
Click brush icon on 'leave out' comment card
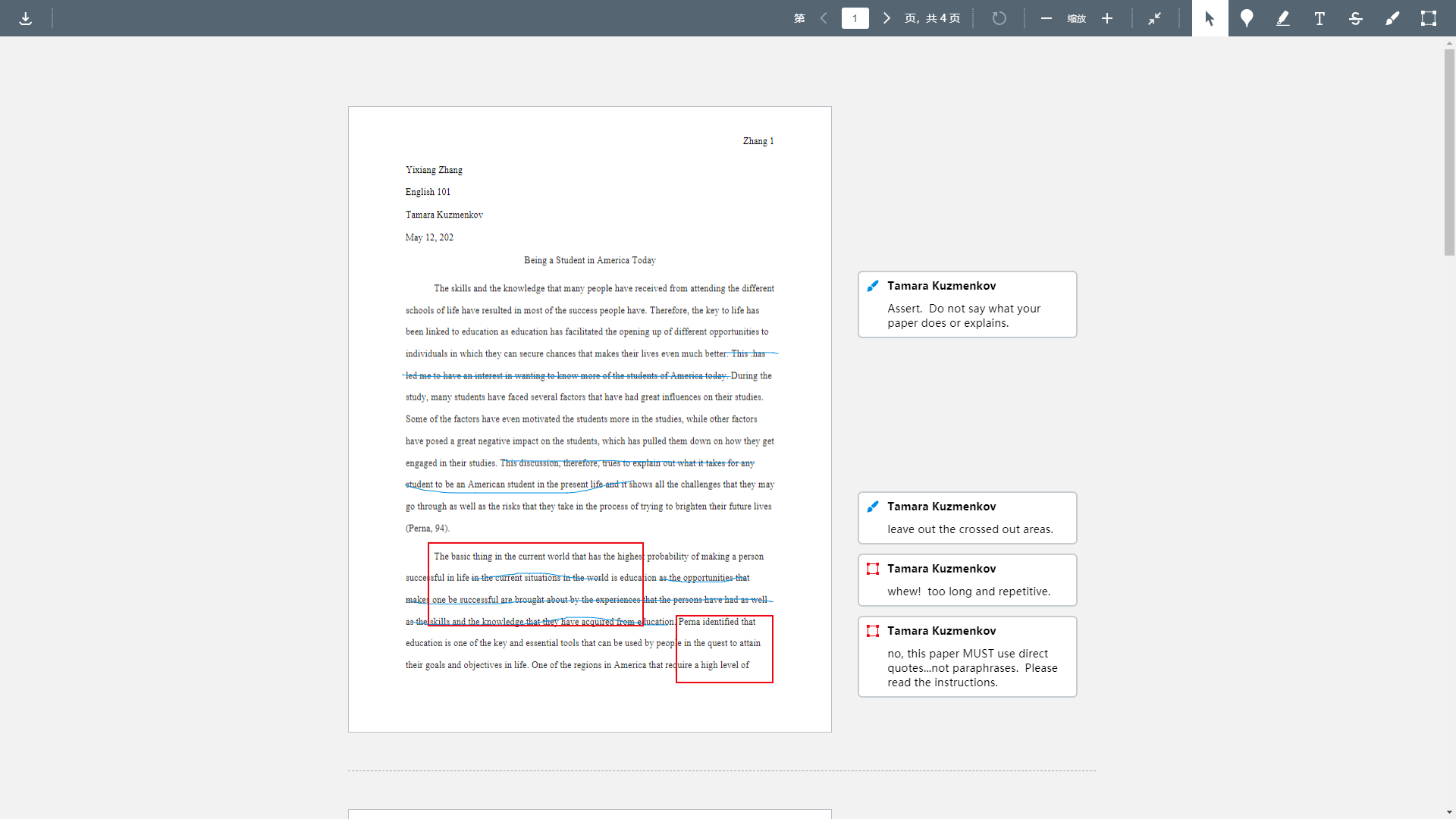click(873, 507)
